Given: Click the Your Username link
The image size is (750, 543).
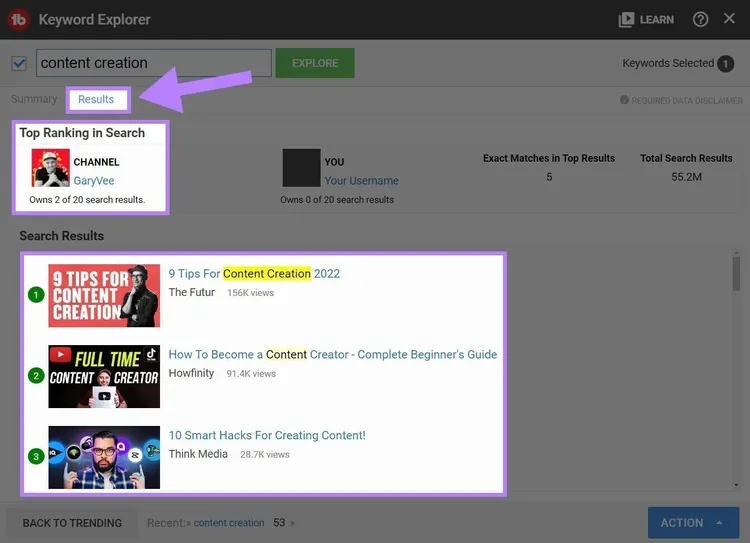Looking at the screenshot, I should [361, 181].
